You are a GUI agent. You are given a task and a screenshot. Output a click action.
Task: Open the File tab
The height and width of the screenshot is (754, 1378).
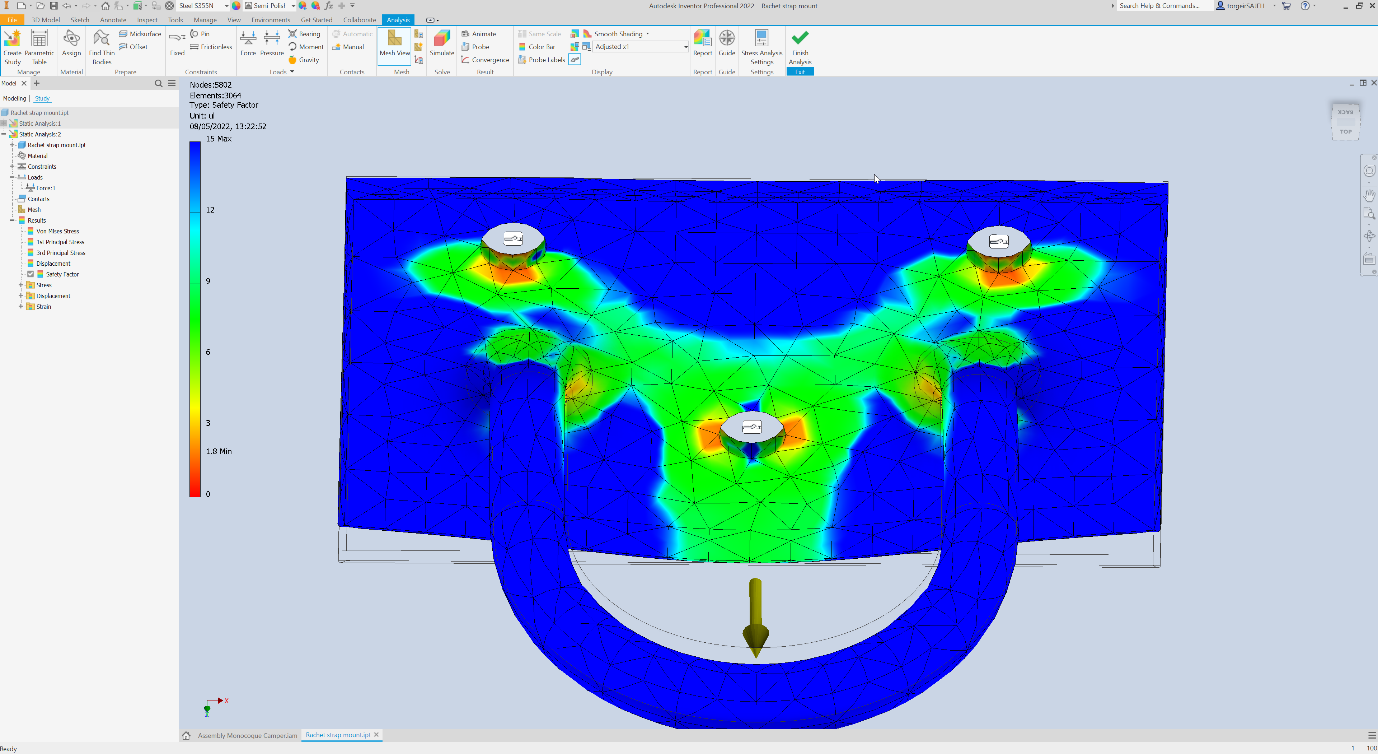click(12, 19)
